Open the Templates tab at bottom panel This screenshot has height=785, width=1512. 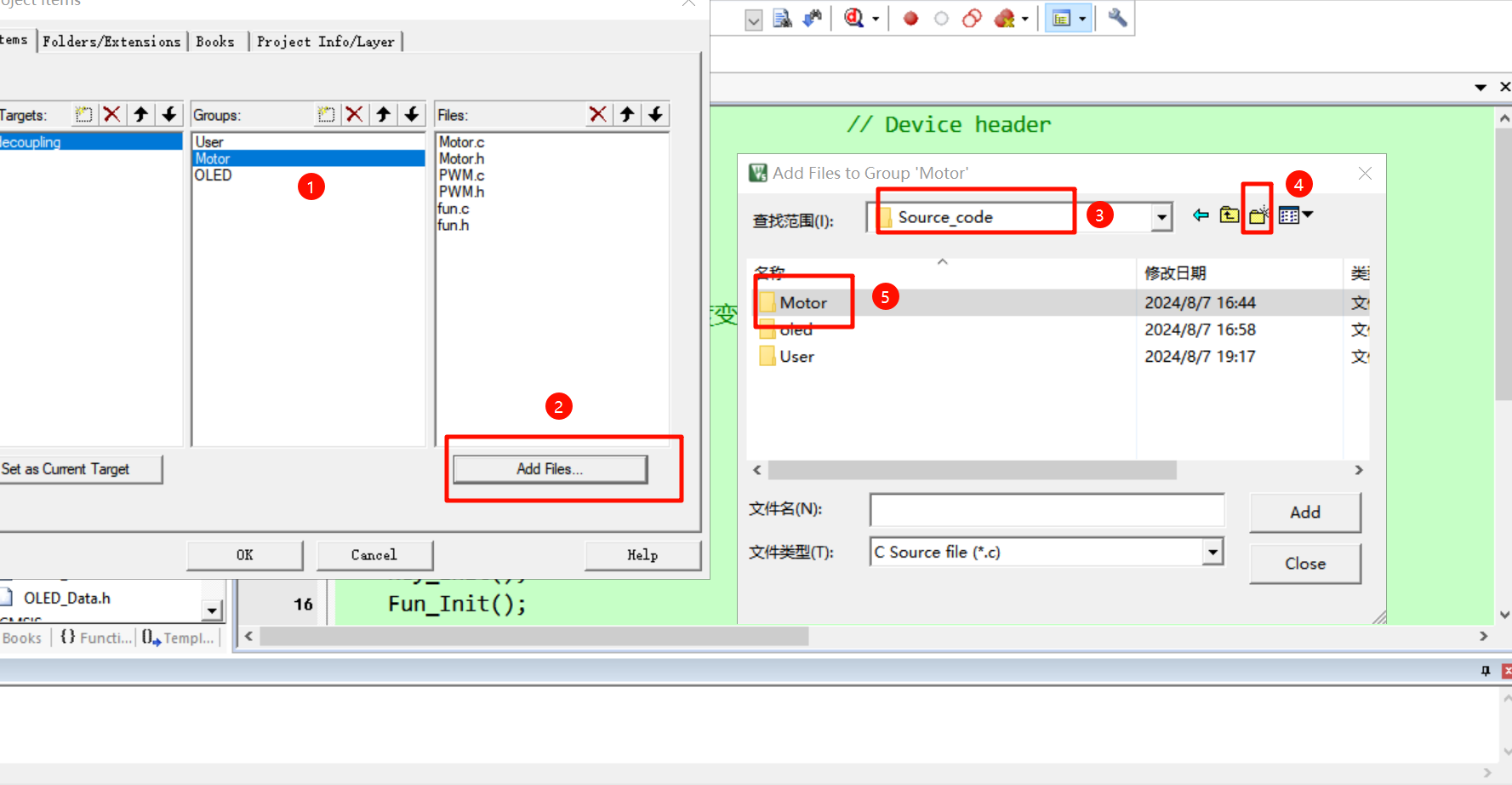[x=178, y=638]
